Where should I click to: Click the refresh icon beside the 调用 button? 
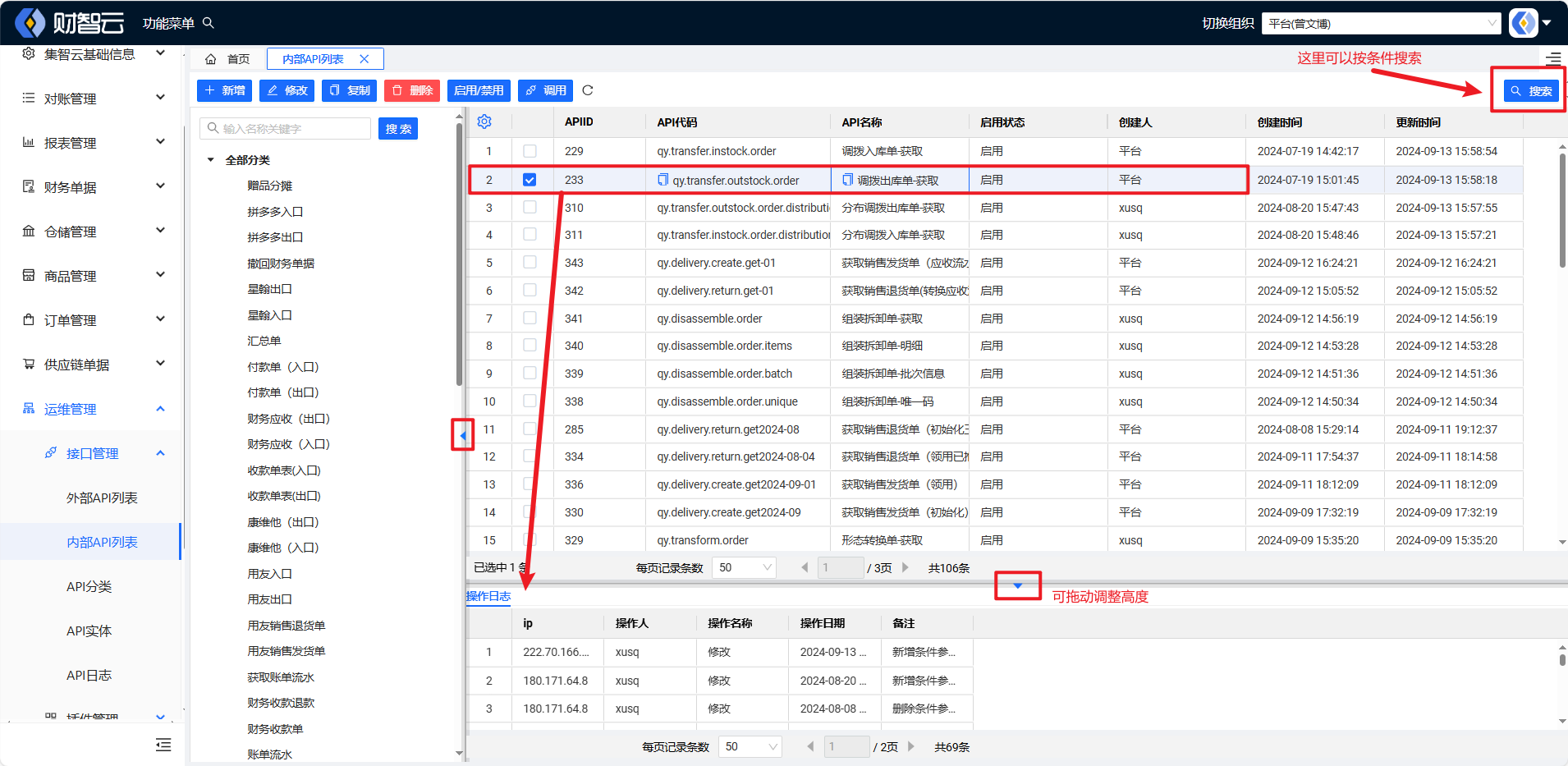tap(587, 90)
